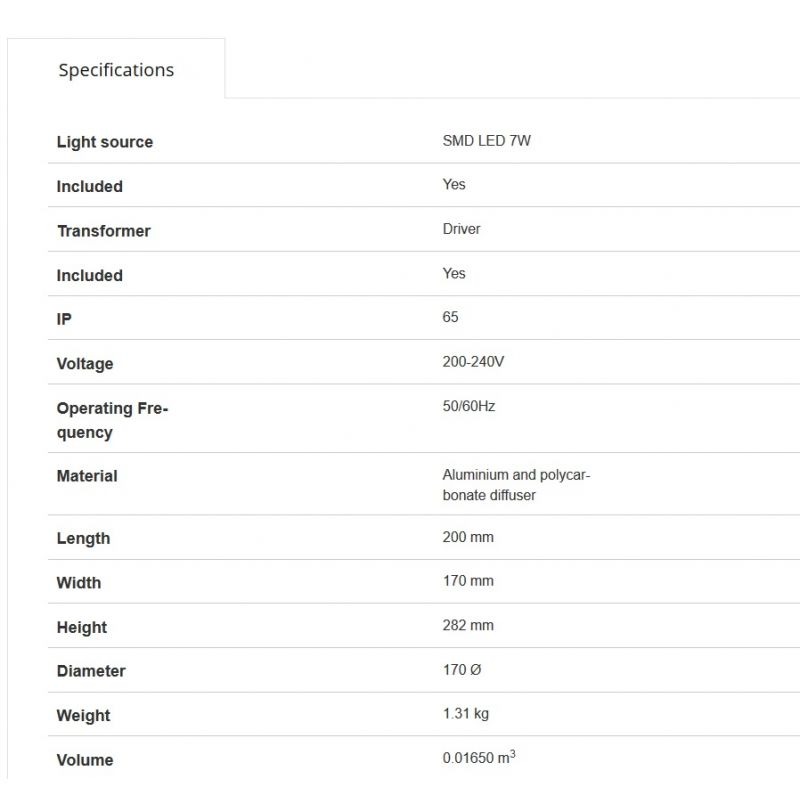The height and width of the screenshot is (800, 800).
Task: Select the Material row label
Action: (87, 476)
